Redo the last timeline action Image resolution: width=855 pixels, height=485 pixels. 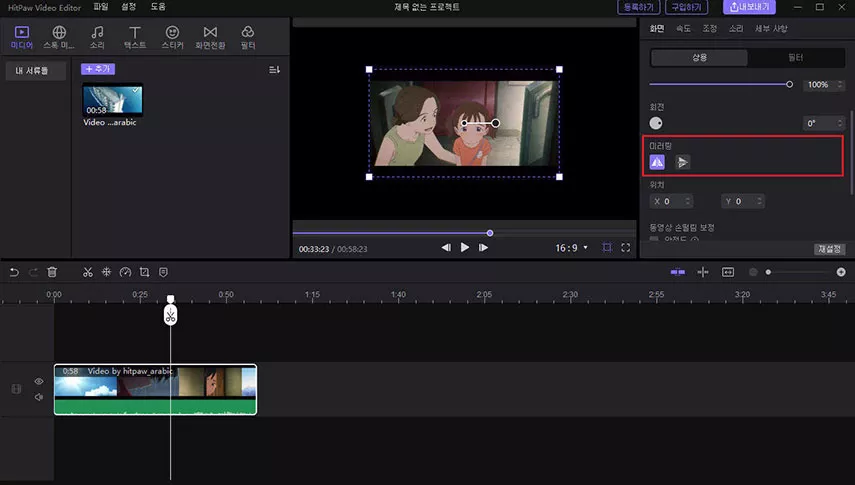click(33, 272)
